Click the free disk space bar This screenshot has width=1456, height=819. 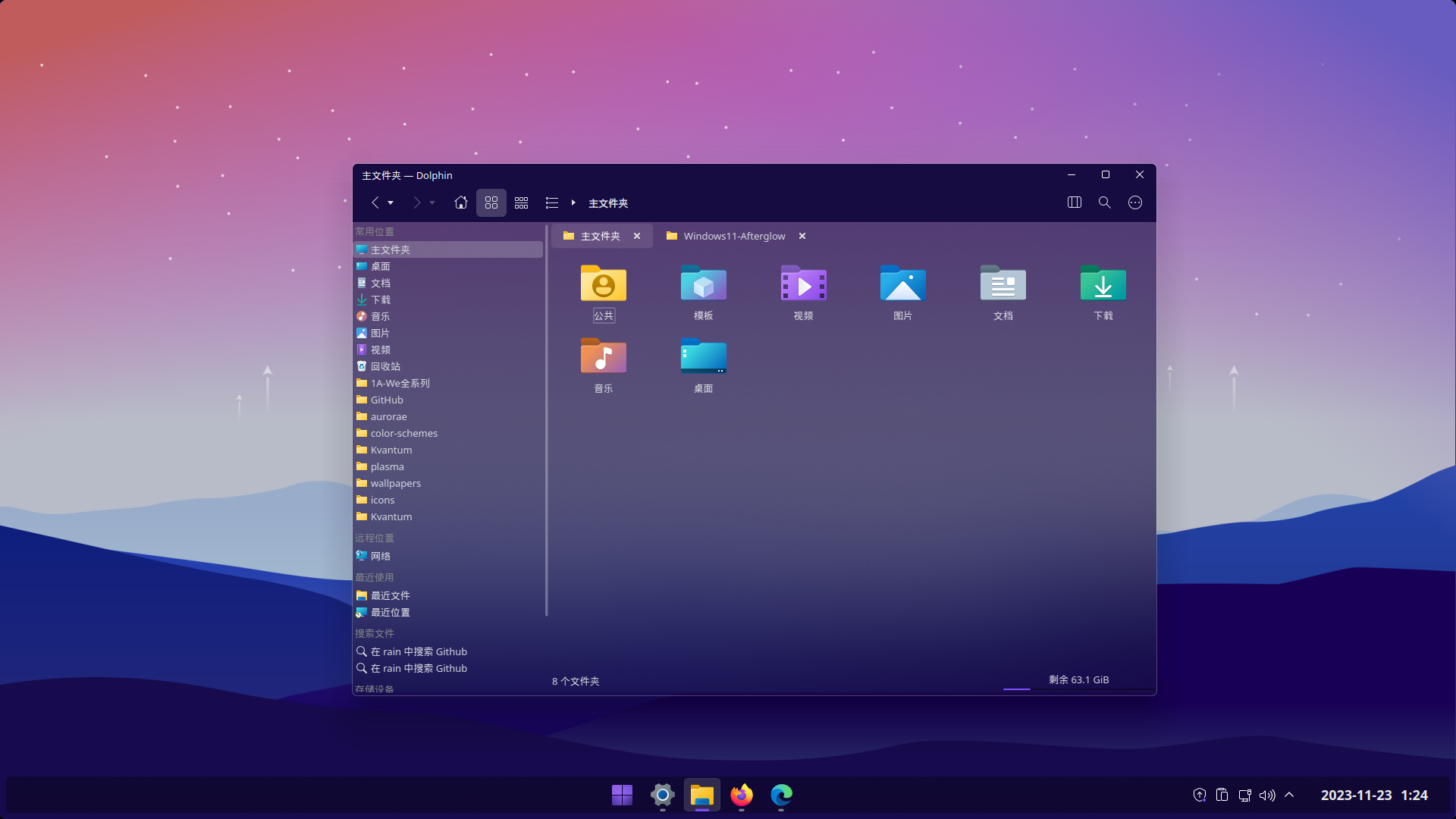tap(1078, 689)
